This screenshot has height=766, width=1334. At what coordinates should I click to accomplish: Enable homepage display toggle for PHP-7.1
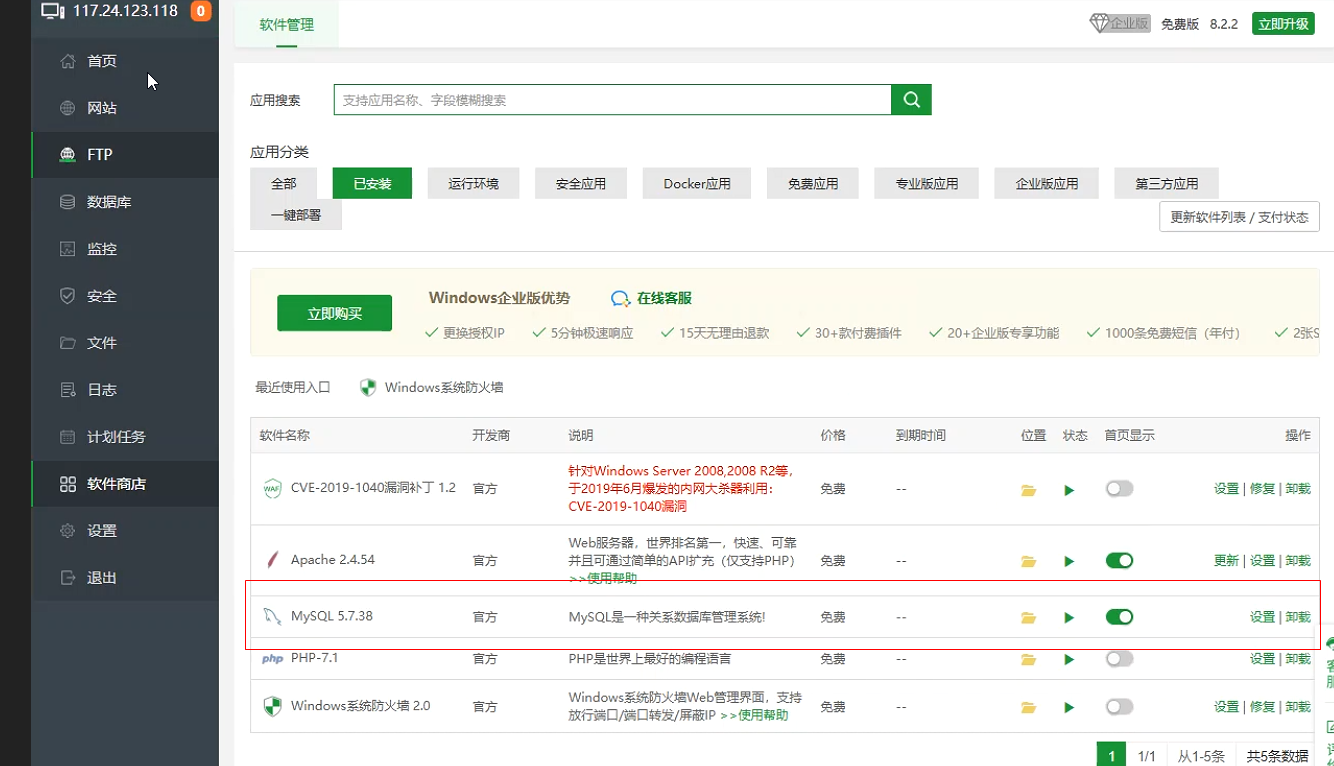(x=1119, y=659)
